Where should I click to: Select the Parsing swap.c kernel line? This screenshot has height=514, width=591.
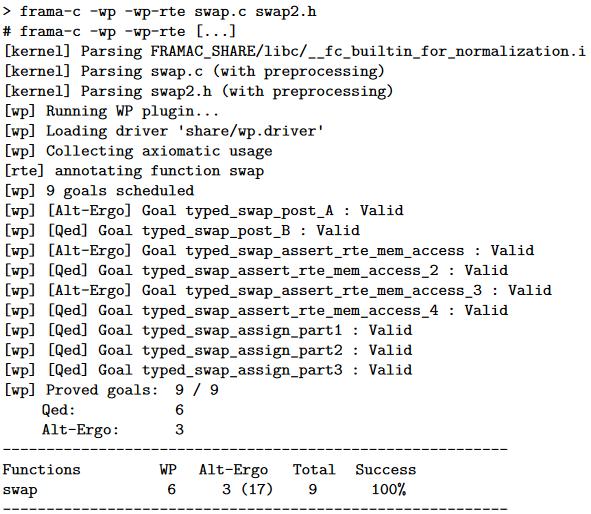[x=194, y=71]
